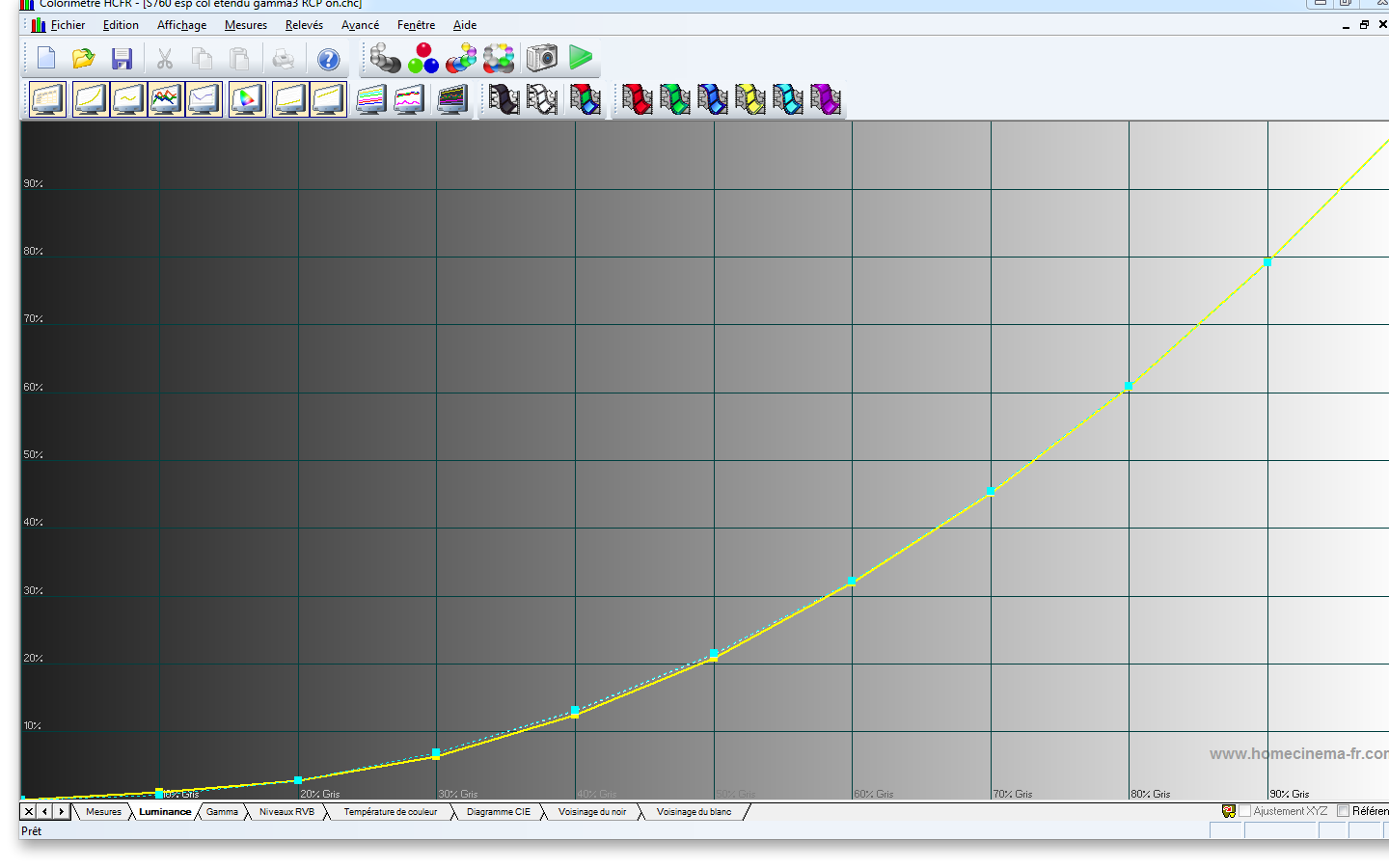Start measurement with the green play arrow
The width and height of the screenshot is (1389, 868).
click(x=581, y=58)
